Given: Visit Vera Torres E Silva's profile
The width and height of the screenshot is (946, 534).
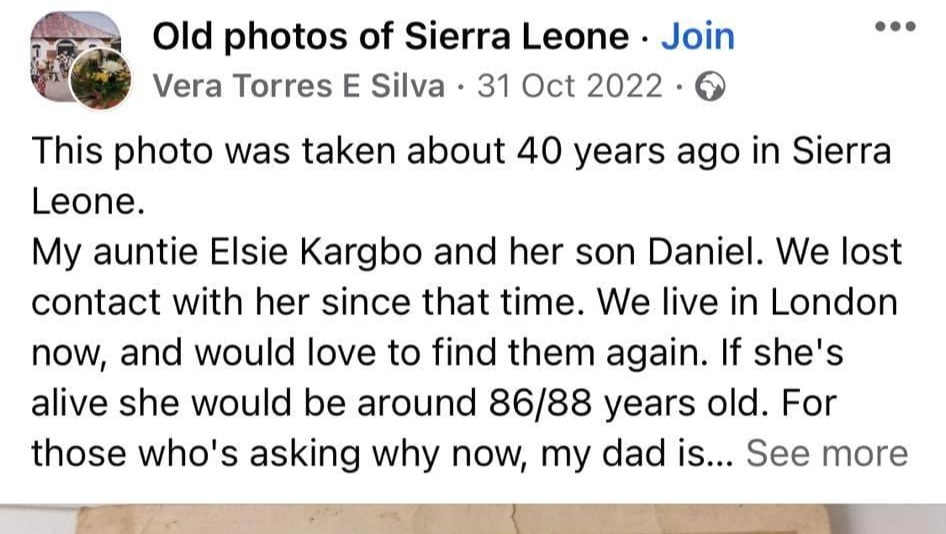Looking at the screenshot, I should coord(299,86).
